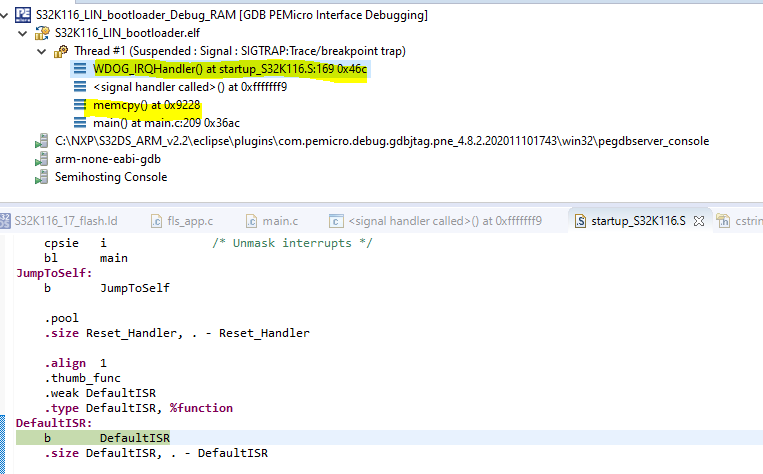Select the signal handler called stack frame
The height and width of the screenshot is (474, 763).
pos(190,87)
